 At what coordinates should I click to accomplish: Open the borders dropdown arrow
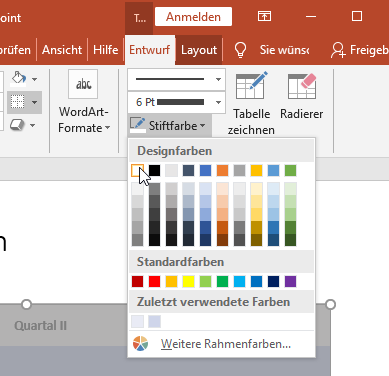(34, 102)
